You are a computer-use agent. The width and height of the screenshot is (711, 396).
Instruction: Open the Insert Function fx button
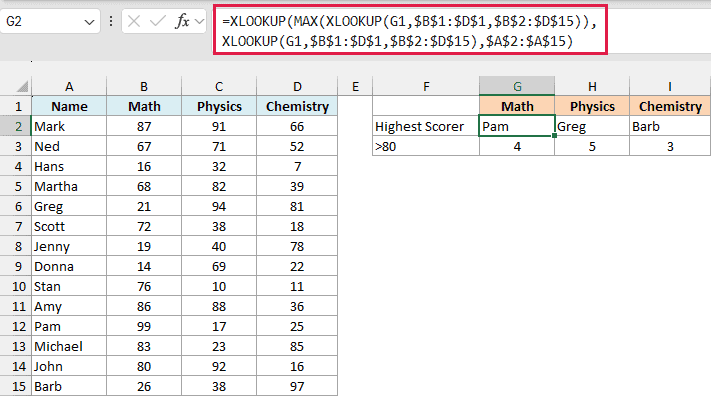pyautogui.click(x=182, y=21)
